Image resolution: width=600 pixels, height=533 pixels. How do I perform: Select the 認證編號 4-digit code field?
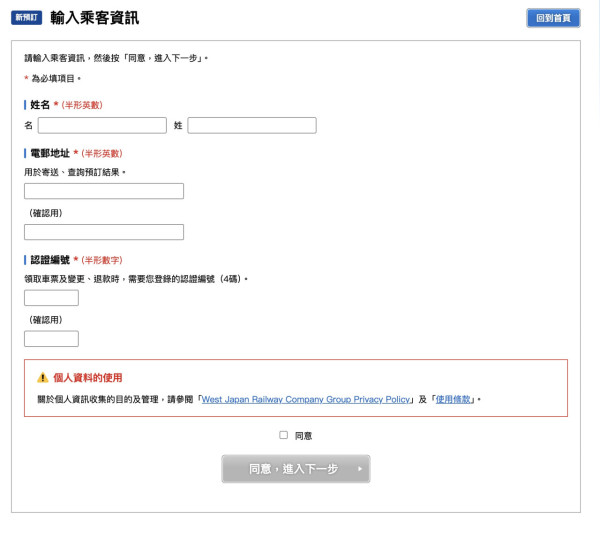point(51,298)
